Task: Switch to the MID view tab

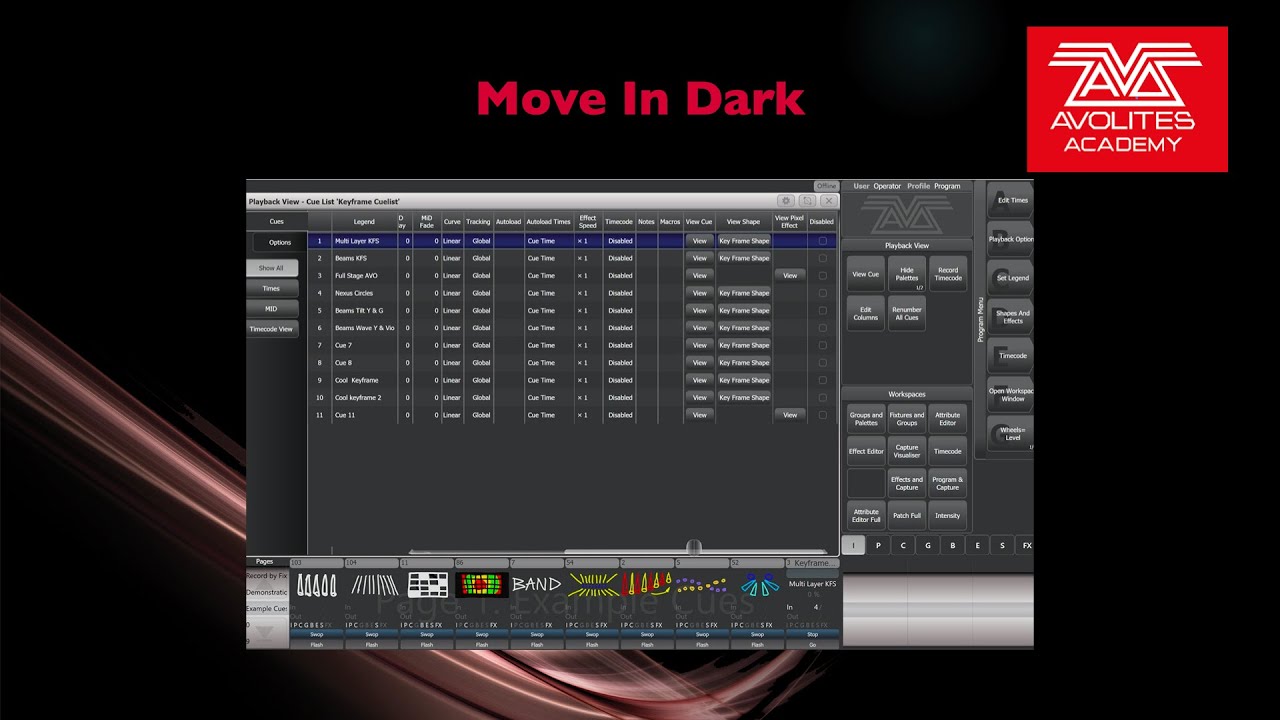Action: coord(272,309)
